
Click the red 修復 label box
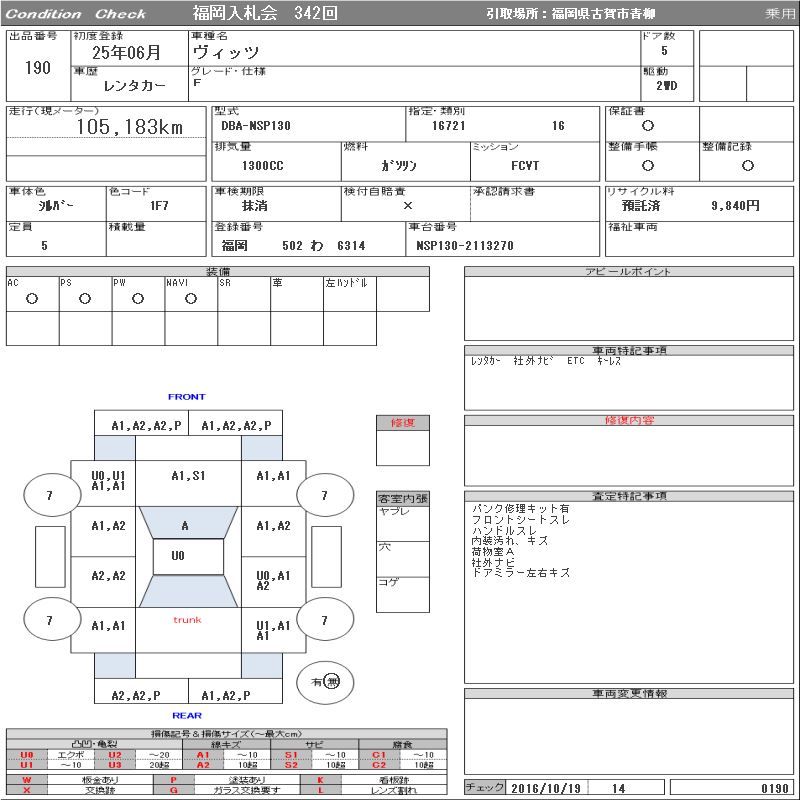point(402,423)
